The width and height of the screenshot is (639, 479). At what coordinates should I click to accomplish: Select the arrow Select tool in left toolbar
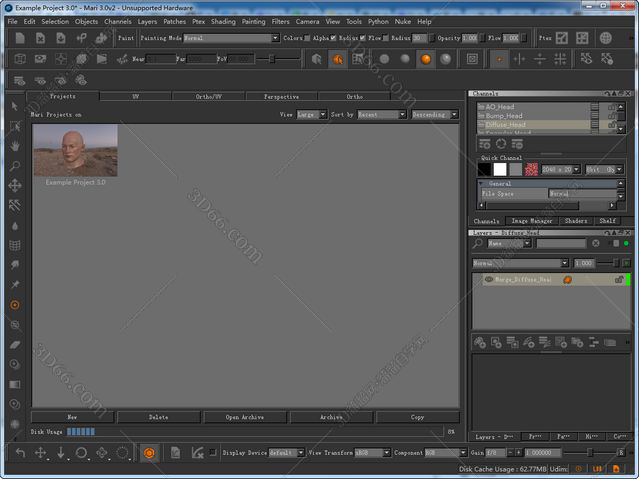pyautogui.click(x=14, y=105)
